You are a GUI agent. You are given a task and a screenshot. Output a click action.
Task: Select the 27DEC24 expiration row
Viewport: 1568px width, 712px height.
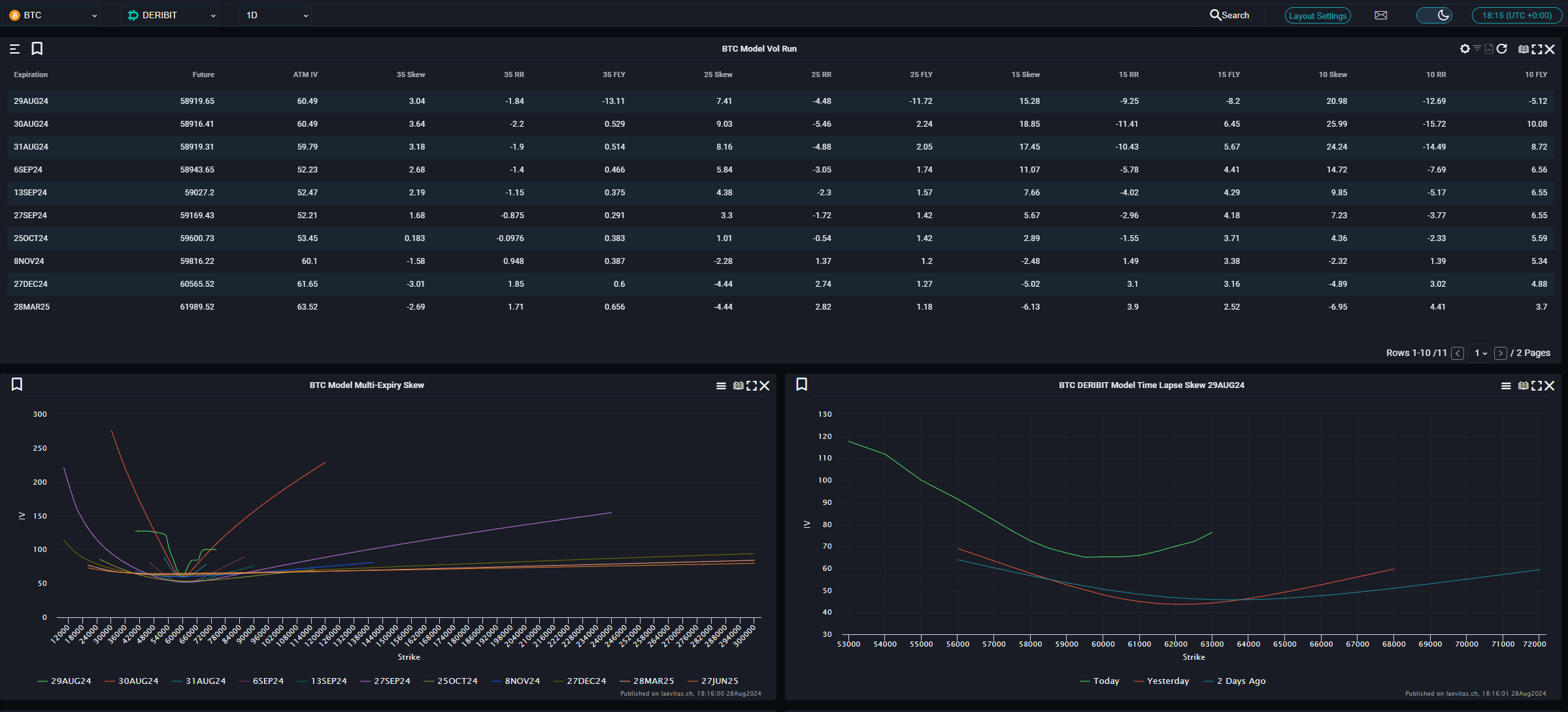click(781, 284)
